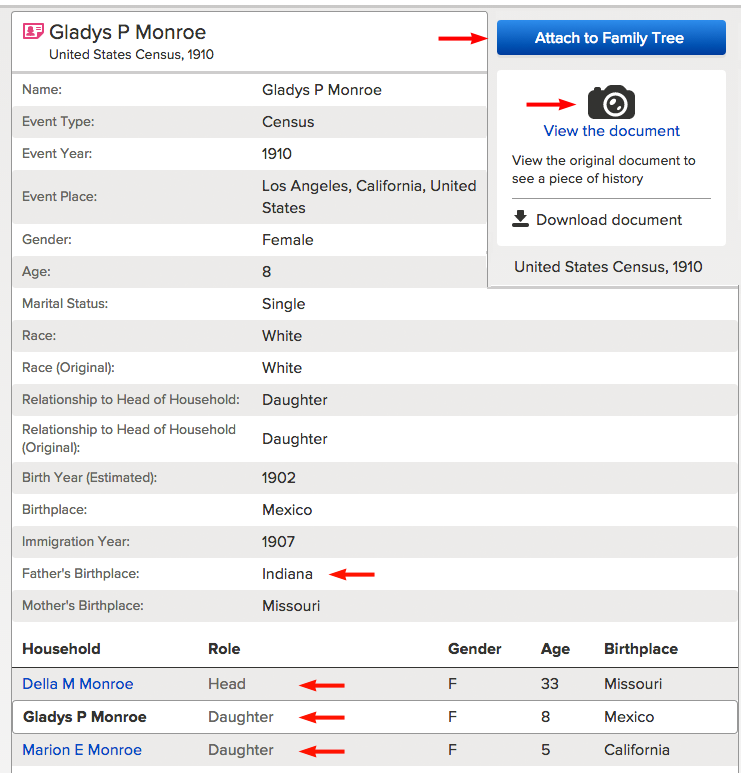Screen dimensions: 741x773
Task: Click the United States Census, 1910 collection label
Action: 608,267
